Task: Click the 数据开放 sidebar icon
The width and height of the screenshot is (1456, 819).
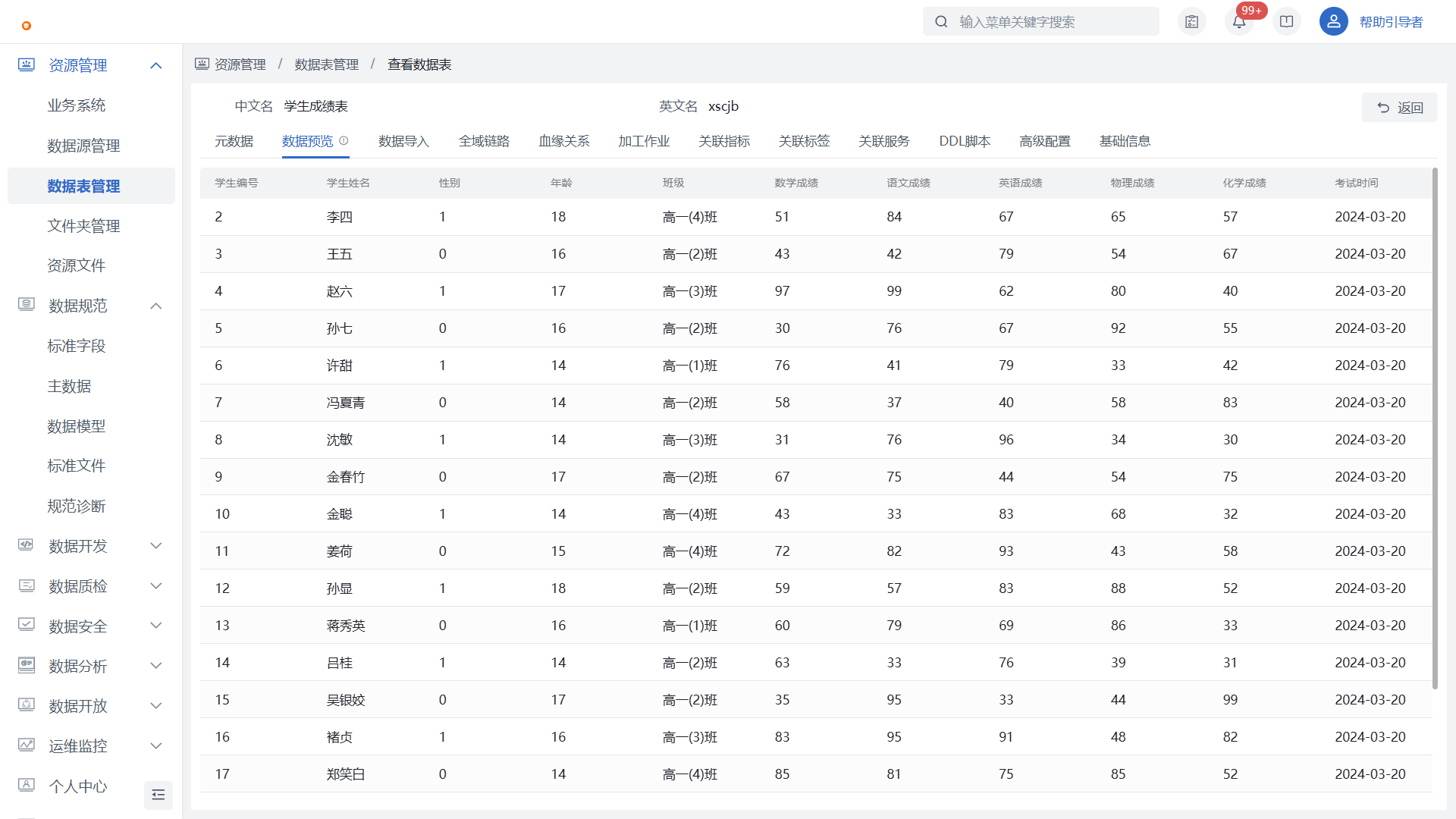Action: [27, 705]
